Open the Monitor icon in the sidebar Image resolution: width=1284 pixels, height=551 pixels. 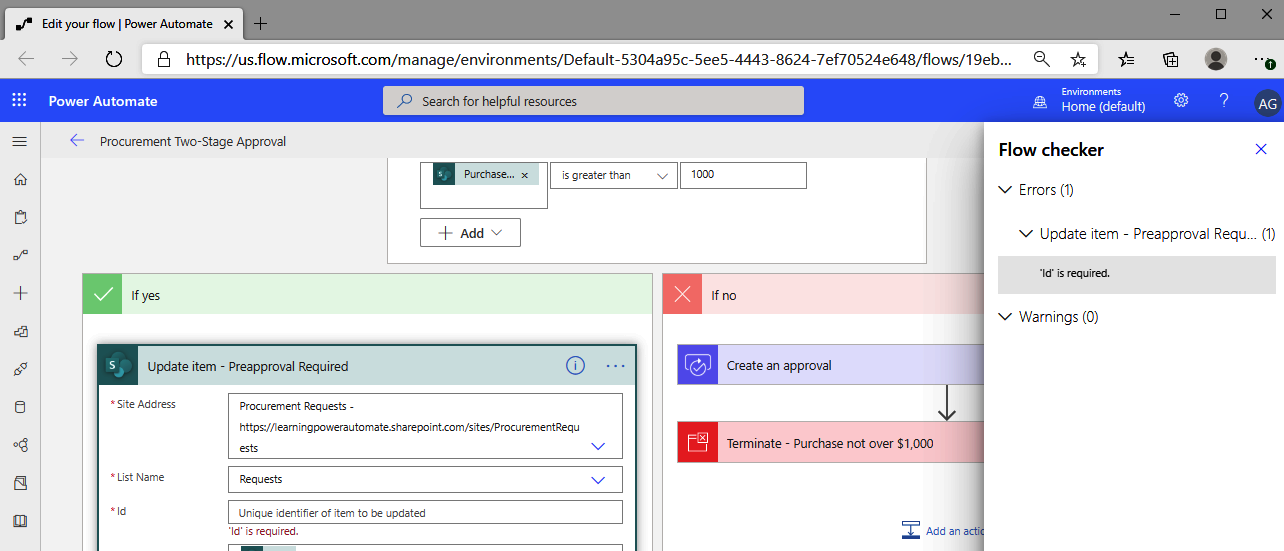(x=19, y=445)
